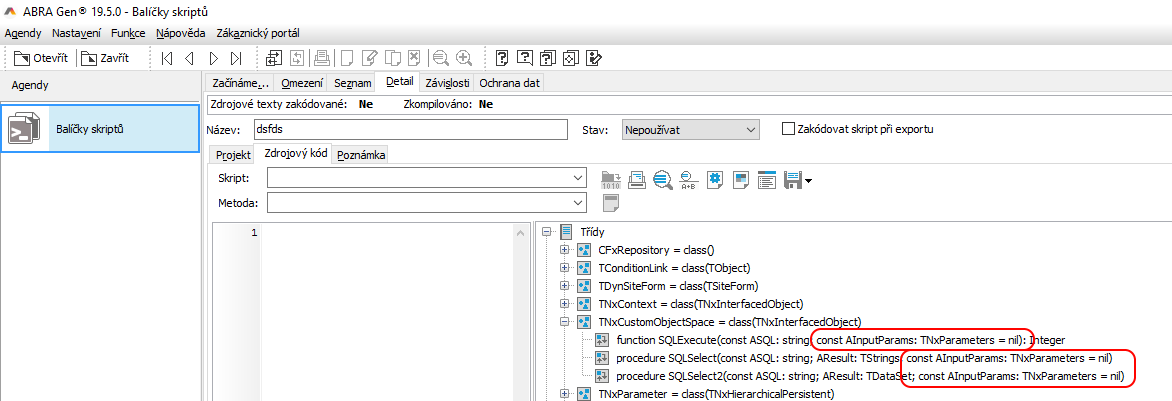The image size is (1172, 401).
Task: Click the Otevřít button
Action: pyautogui.click(x=41, y=58)
